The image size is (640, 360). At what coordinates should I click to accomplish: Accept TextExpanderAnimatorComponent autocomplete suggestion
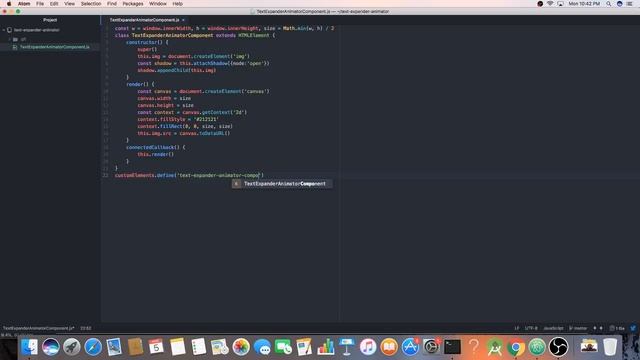[x=282, y=184]
